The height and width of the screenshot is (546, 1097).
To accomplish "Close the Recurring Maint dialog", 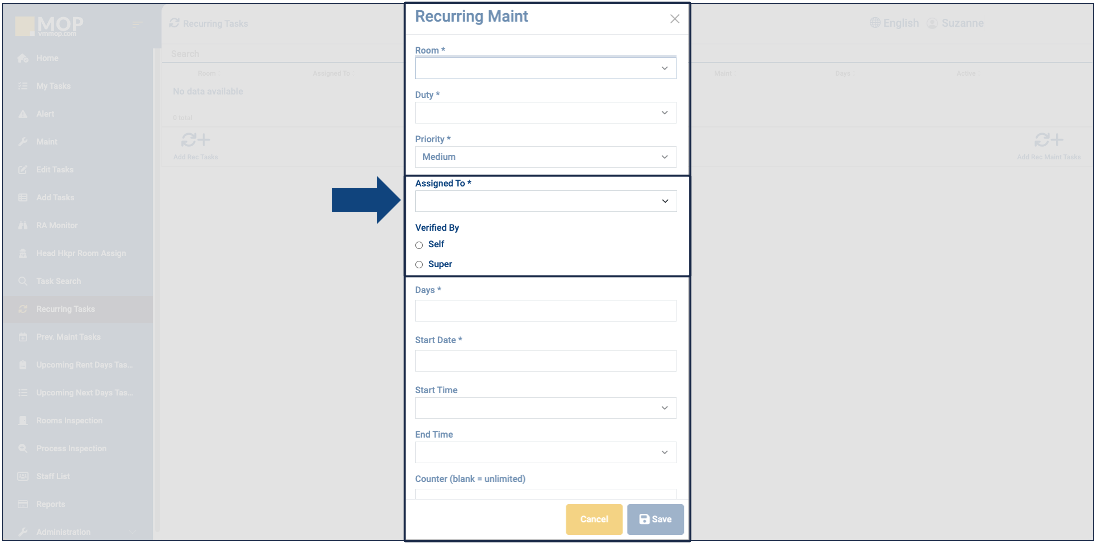I will click(x=675, y=19).
